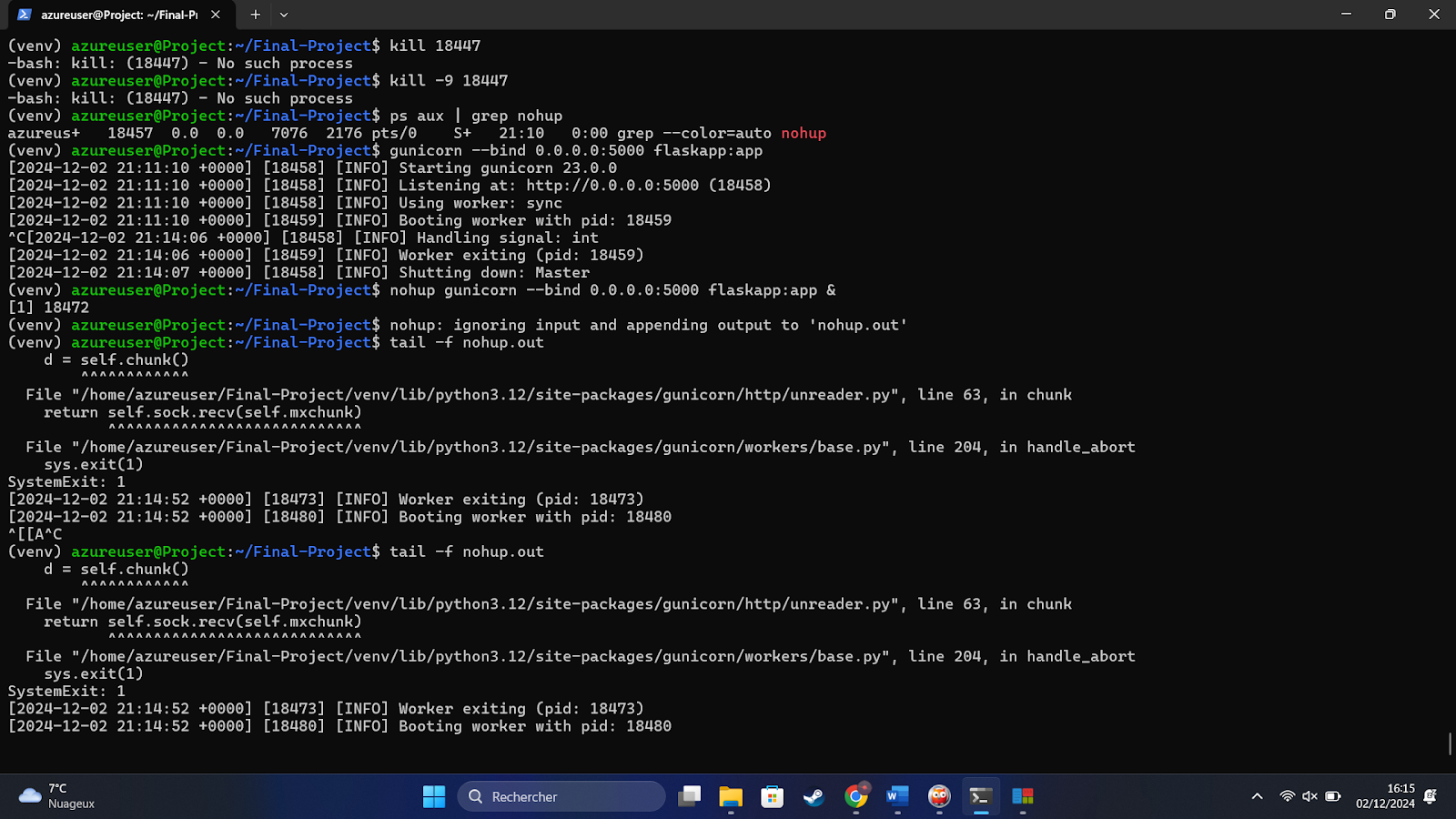Show hidden system tray icons

pos(1258,796)
